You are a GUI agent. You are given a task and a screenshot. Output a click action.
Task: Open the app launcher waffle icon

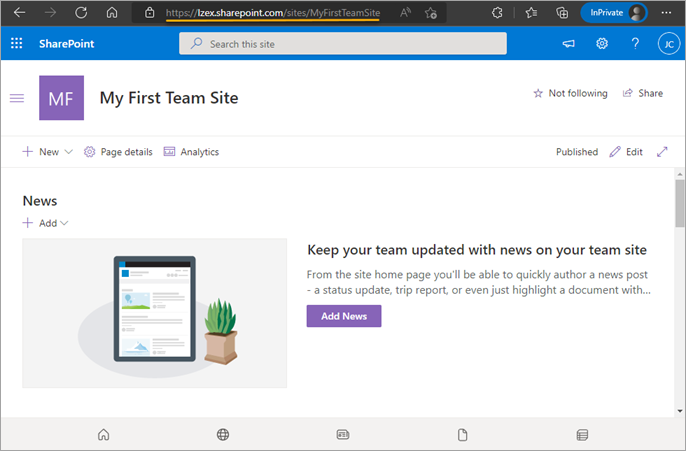coord(17,43)
